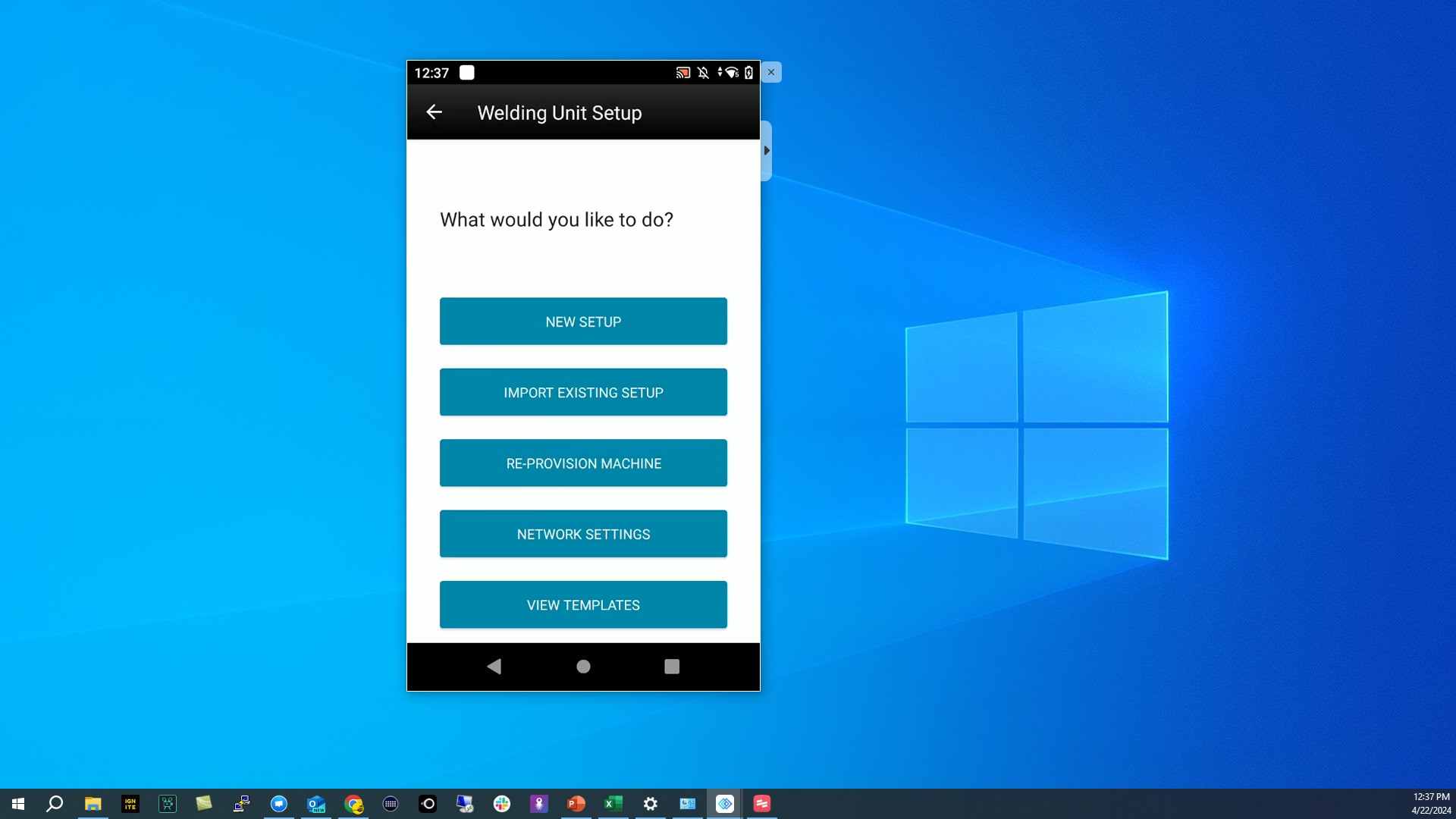The width and height of the screenshot is (1456, 819).
Task: Open Google Chrome from the taskbar
Action: (353, 804)
